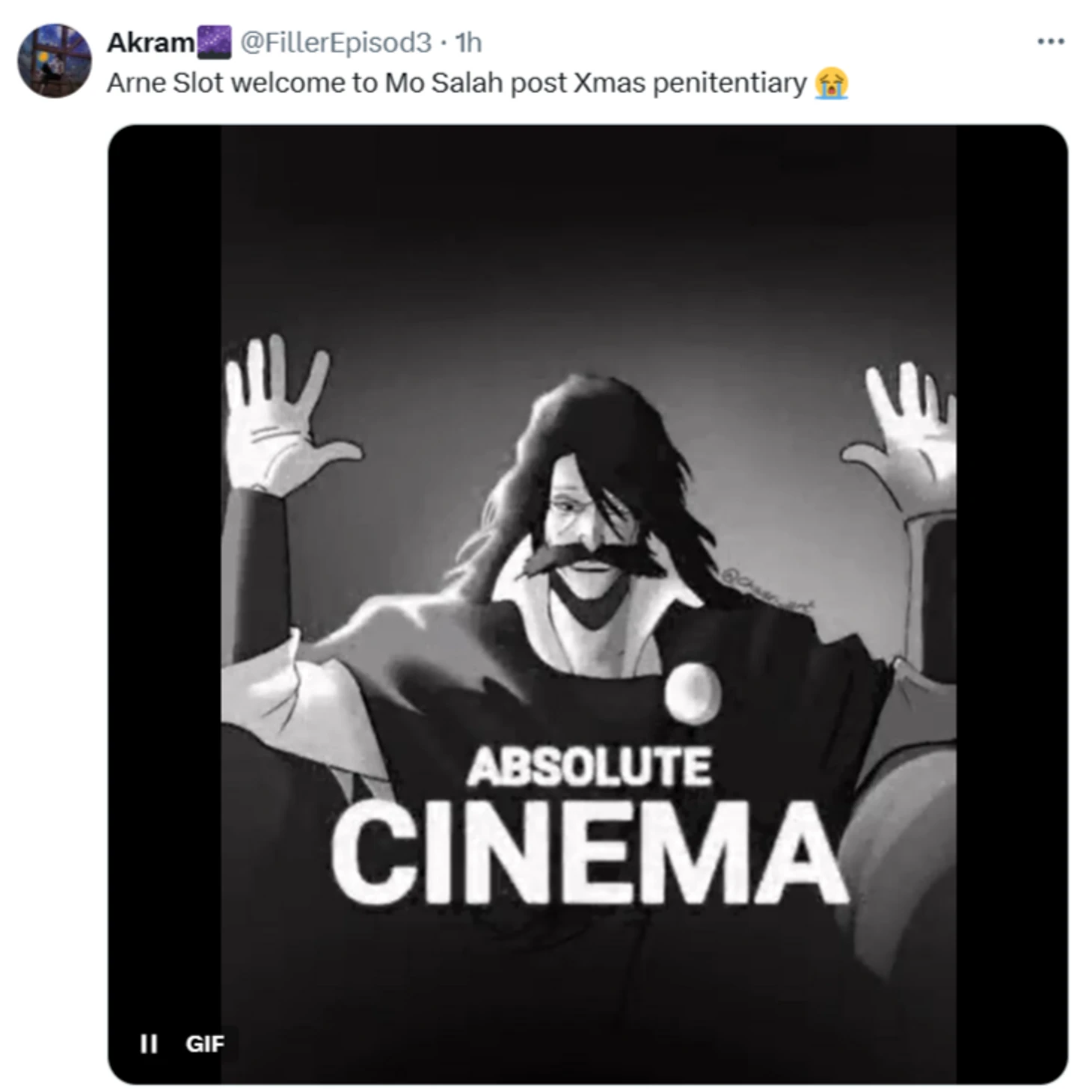Click the GIF label badge

204,1043
